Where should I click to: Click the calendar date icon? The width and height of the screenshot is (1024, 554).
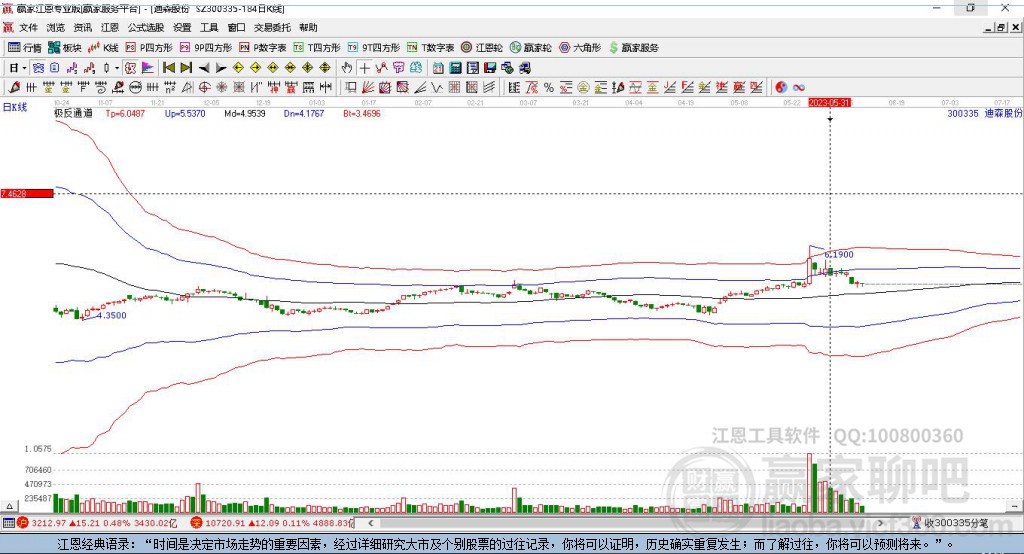pos(438,68)
